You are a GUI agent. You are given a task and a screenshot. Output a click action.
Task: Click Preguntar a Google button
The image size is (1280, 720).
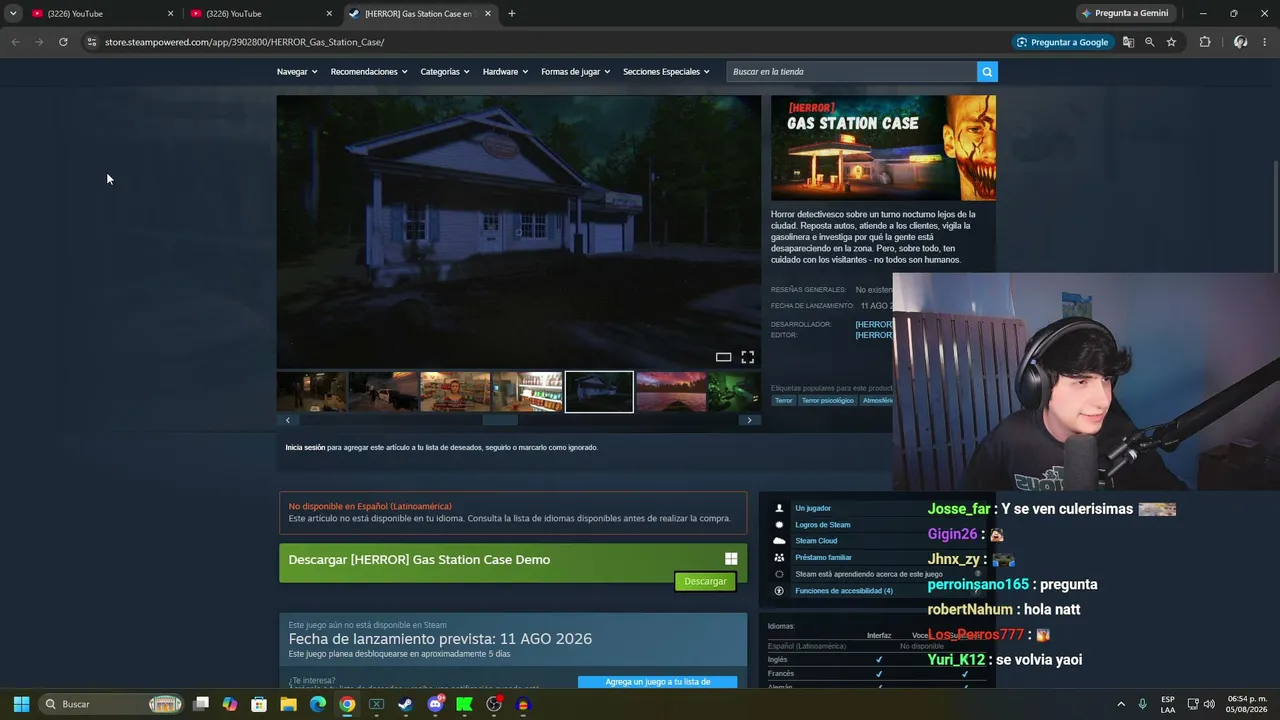point(1062,42)
